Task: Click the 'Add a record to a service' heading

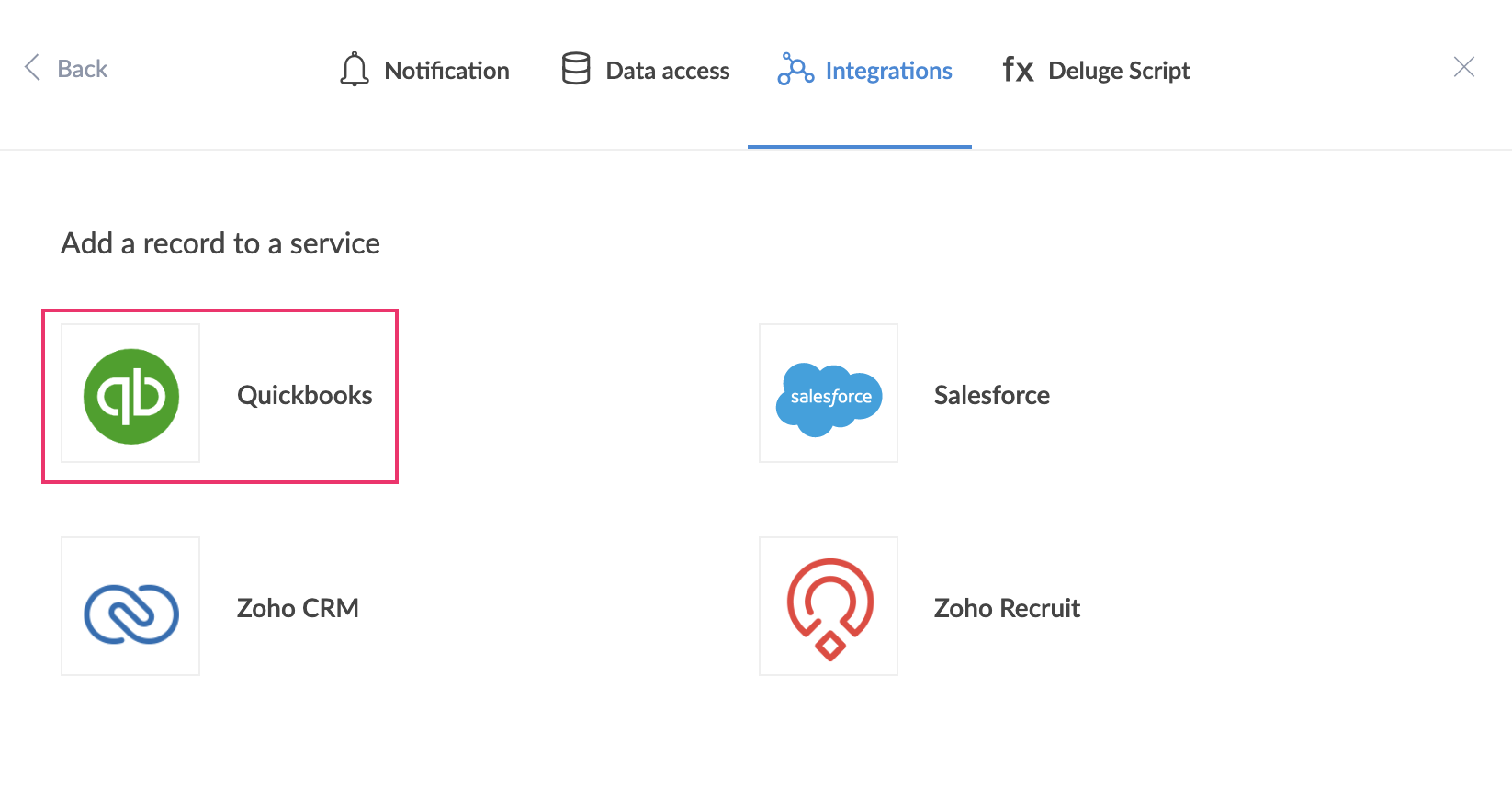Action: point(220,243)
